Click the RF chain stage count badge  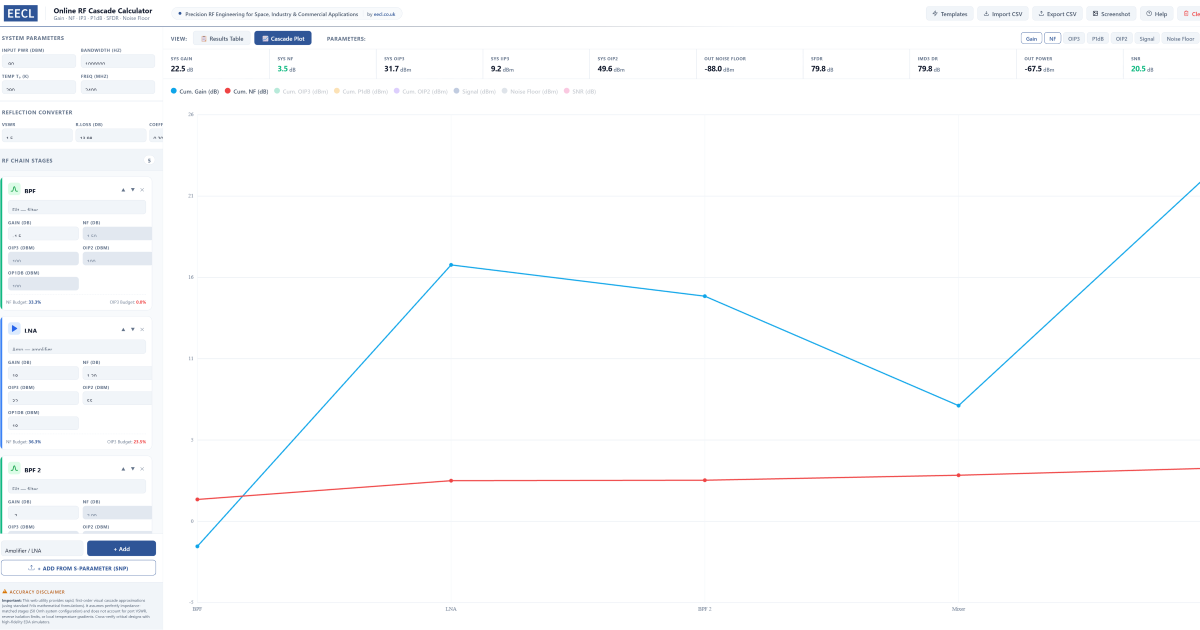pyautogui.click(x=149, y=160)
